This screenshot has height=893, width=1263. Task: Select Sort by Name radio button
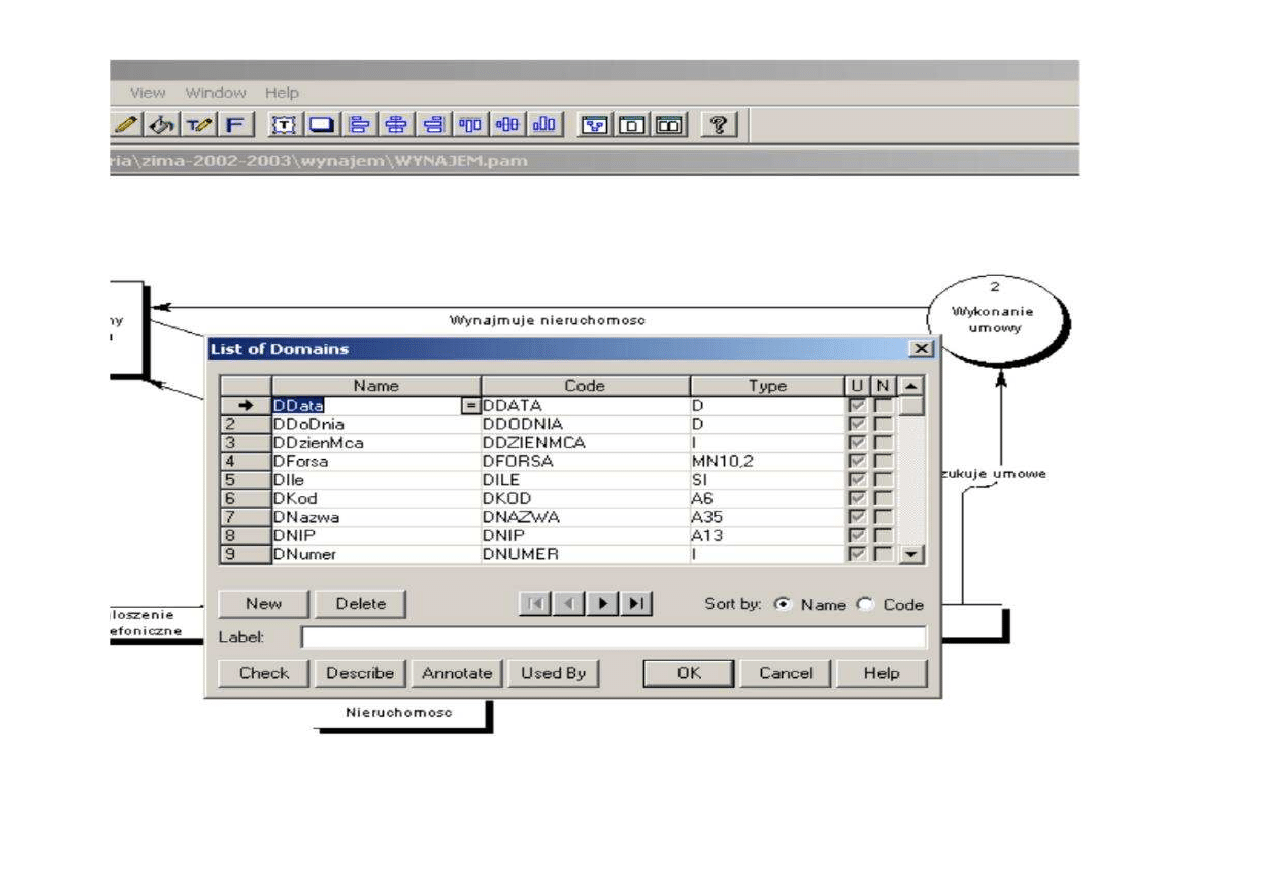click(783, 605)
